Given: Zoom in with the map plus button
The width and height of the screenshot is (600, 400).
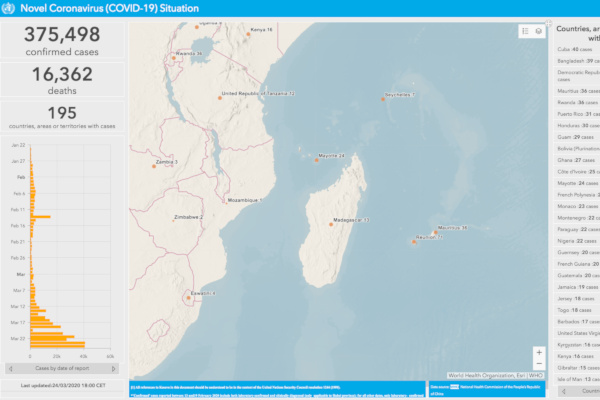Looking at the screenshot, I should [539, 353].
